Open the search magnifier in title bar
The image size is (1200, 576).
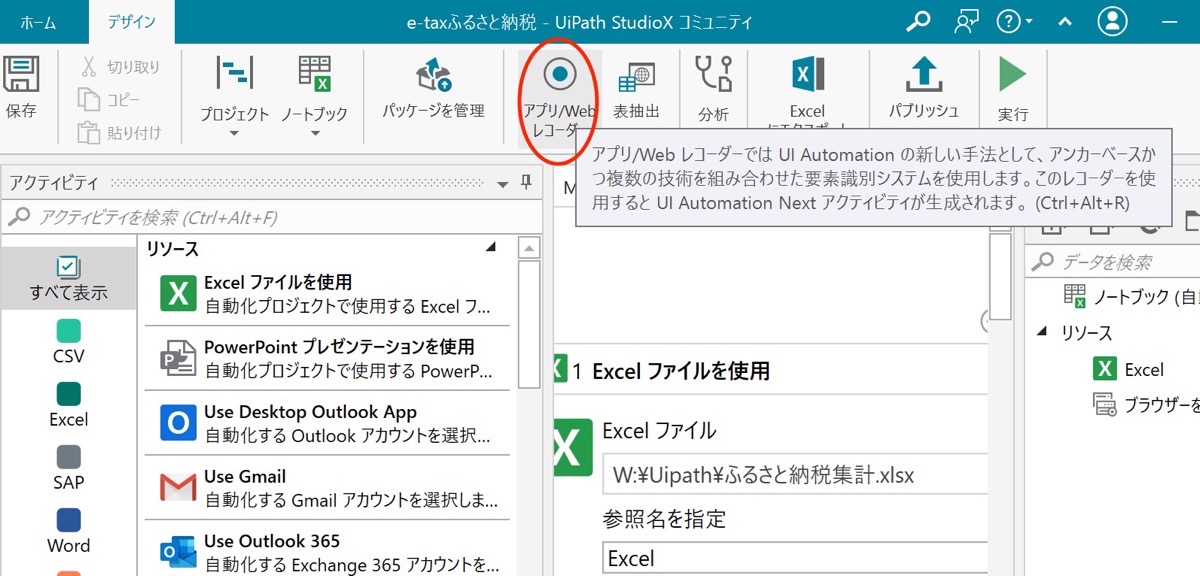point(917,21)
